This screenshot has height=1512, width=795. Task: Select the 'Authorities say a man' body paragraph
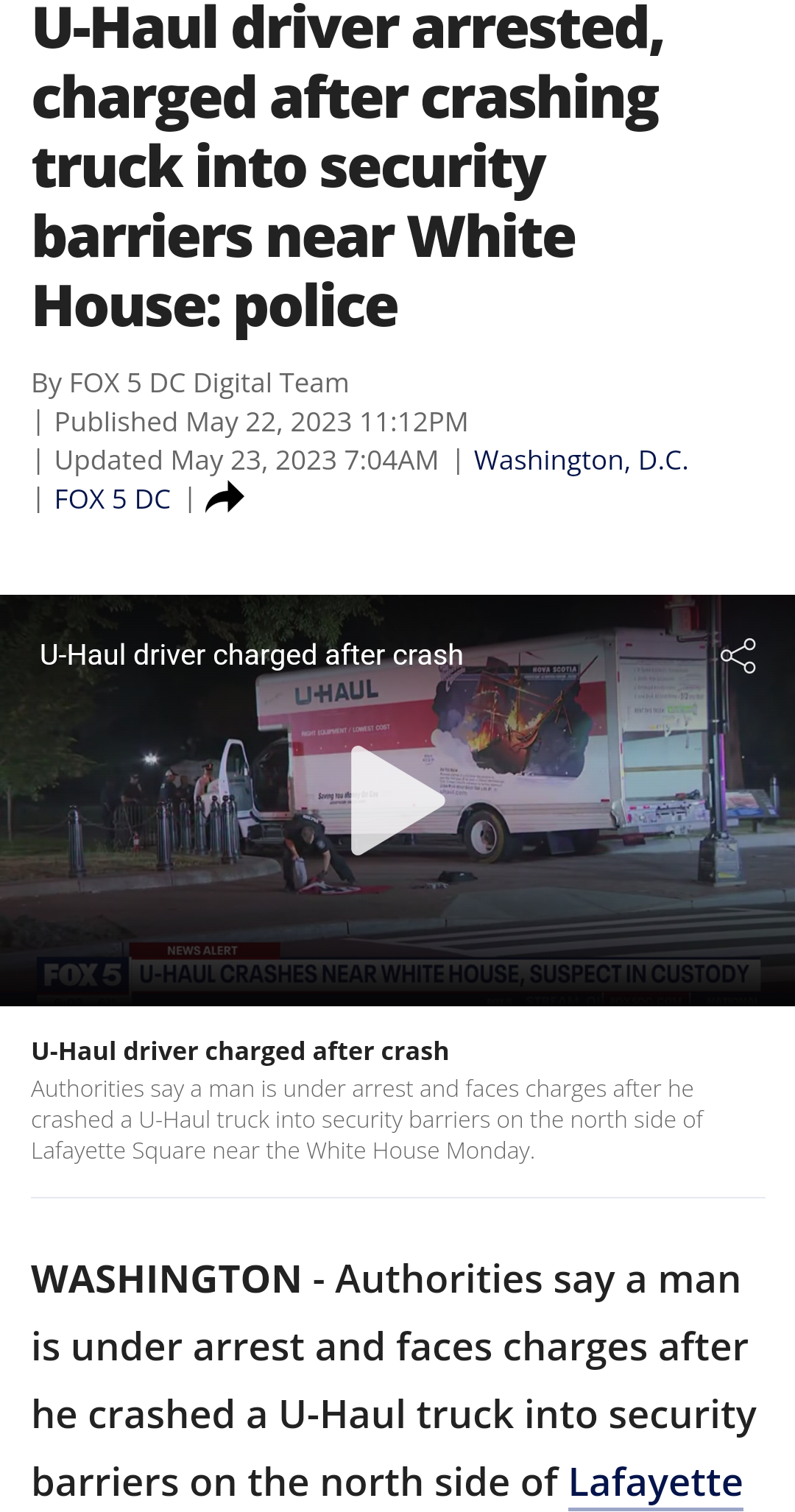[394, 1380]
